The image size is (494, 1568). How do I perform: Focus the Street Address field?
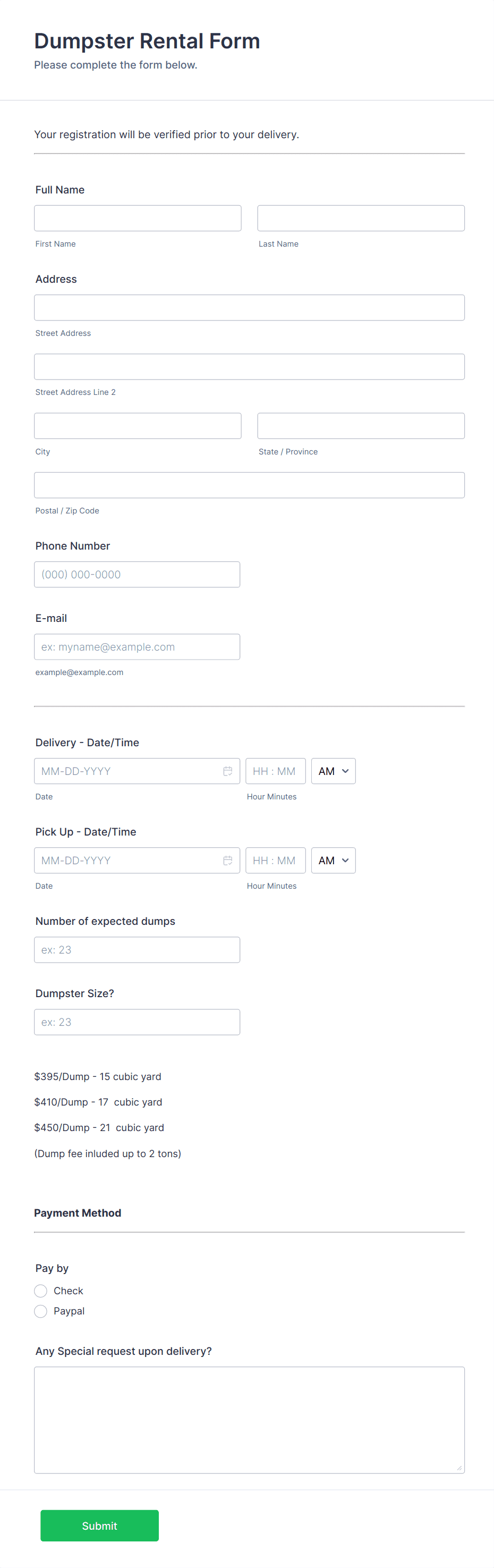click(x=250, y=308)
